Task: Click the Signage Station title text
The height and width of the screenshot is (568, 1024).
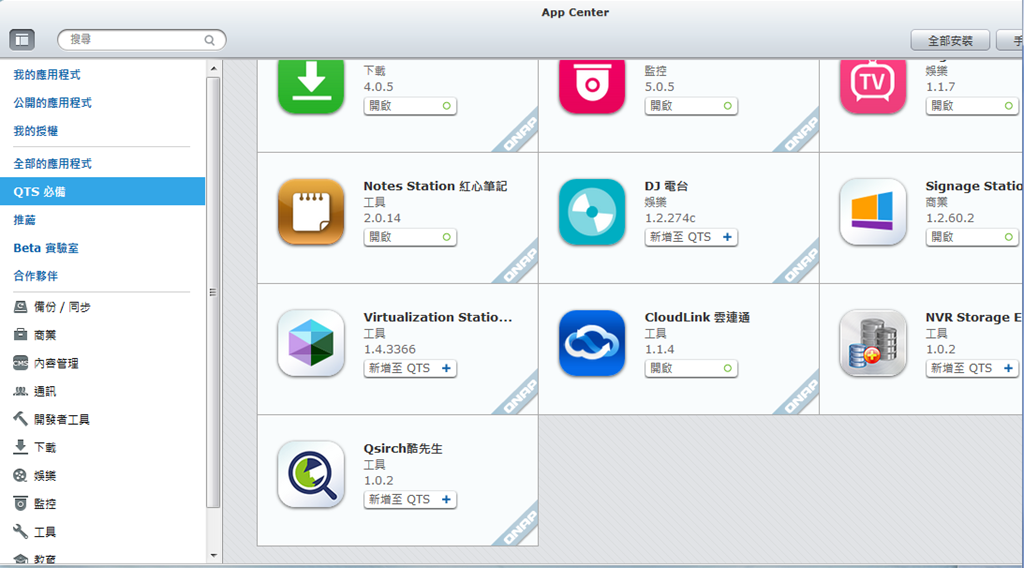Action: pyautogui.click(x=974, y=186)
